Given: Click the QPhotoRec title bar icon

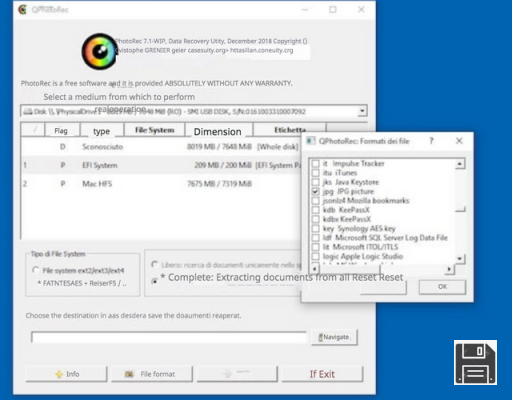Looking at the screenshot, I should 23,9.
